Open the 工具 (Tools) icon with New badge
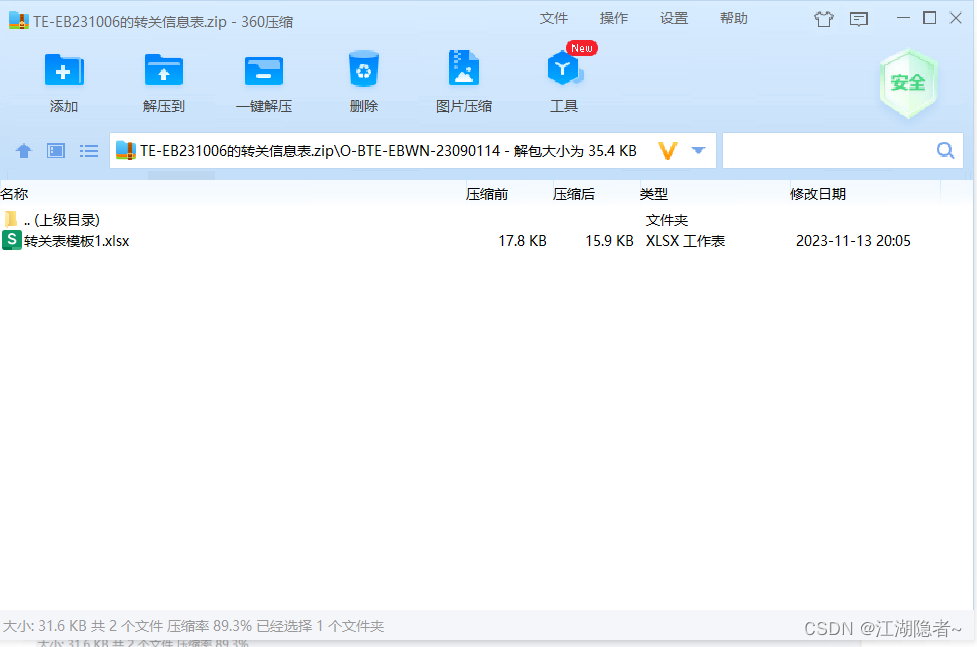977x647 pixels. 566,69
